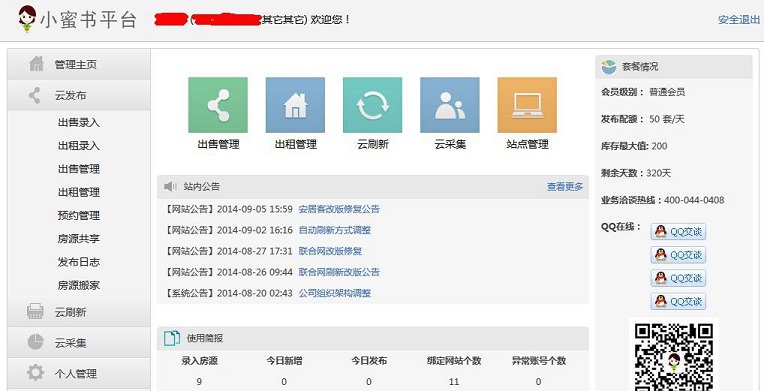This screenshot has width=764, height=391.
Task: Click the 今日新增 column header
Action: [x=284, y=361]
